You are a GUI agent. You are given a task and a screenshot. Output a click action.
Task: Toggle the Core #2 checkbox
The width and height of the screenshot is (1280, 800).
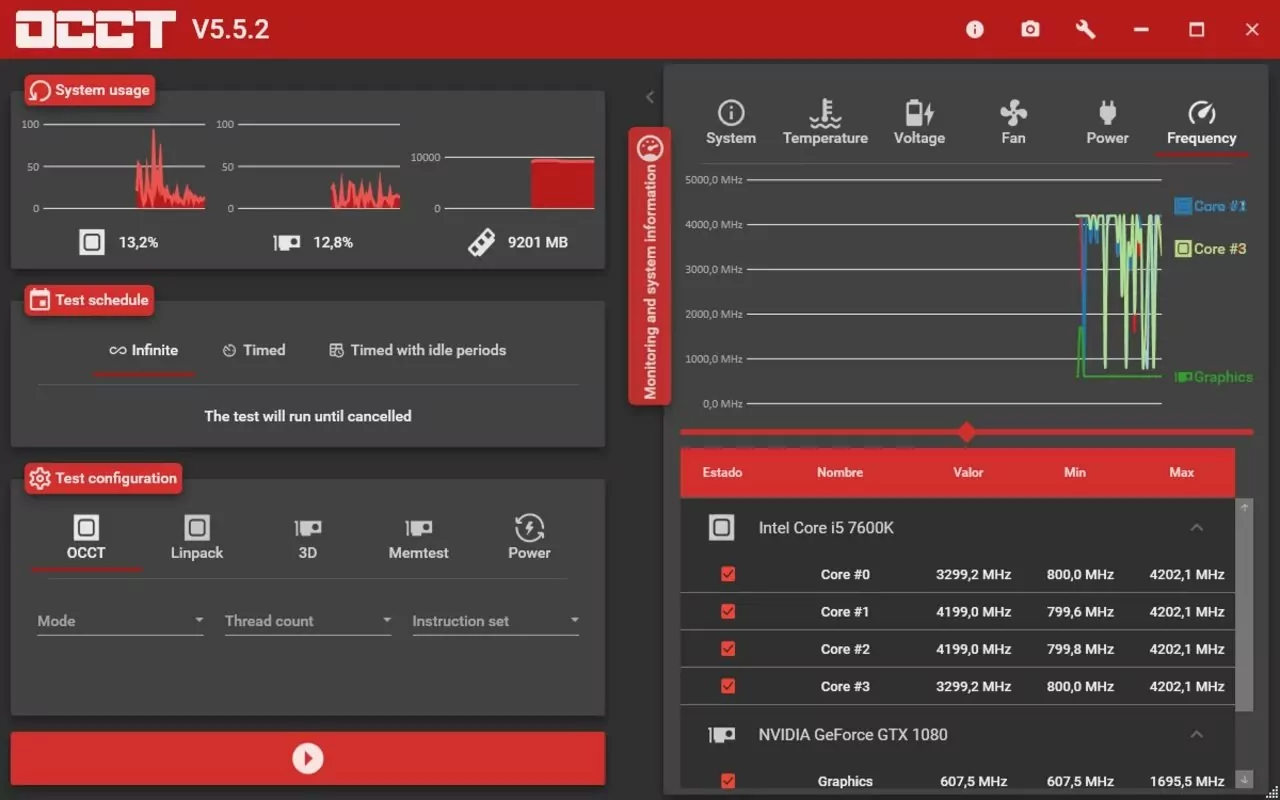click(x=728, y=649)
